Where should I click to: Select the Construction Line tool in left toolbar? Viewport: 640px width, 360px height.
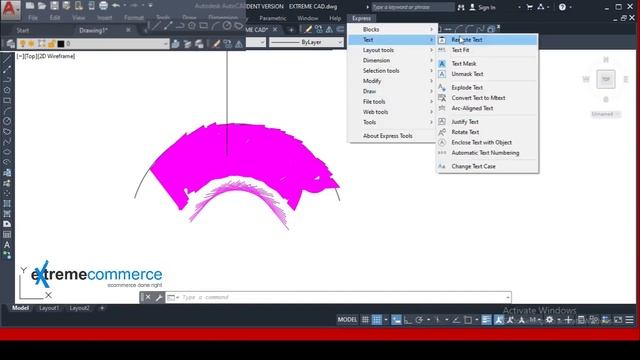point(7,70)
